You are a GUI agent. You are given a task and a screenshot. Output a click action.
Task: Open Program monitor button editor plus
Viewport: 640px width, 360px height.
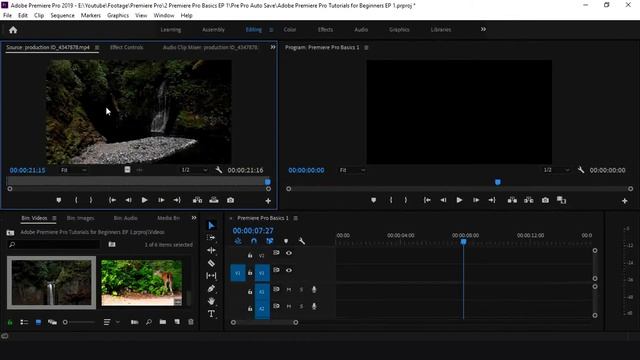624,201
